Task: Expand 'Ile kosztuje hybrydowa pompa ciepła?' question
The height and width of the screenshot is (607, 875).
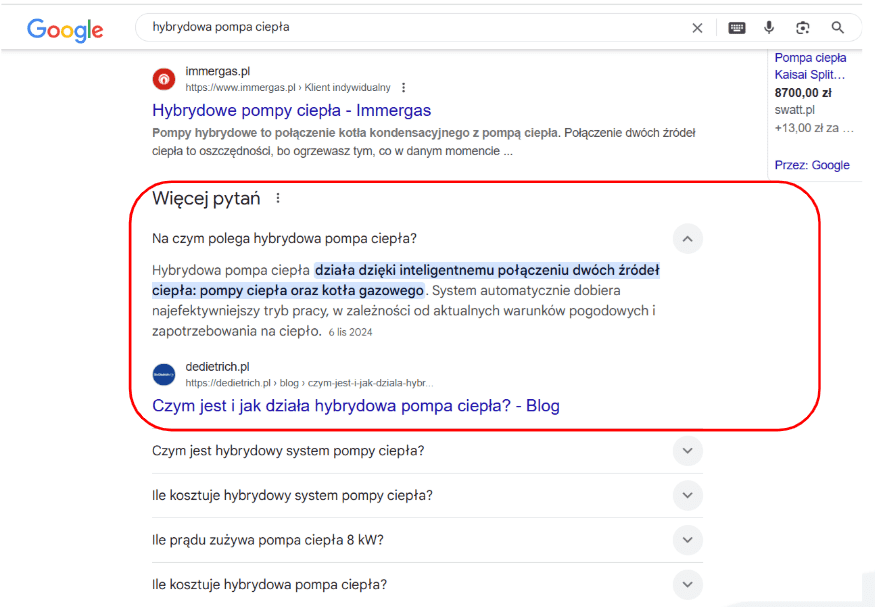Action: [687, 584]
